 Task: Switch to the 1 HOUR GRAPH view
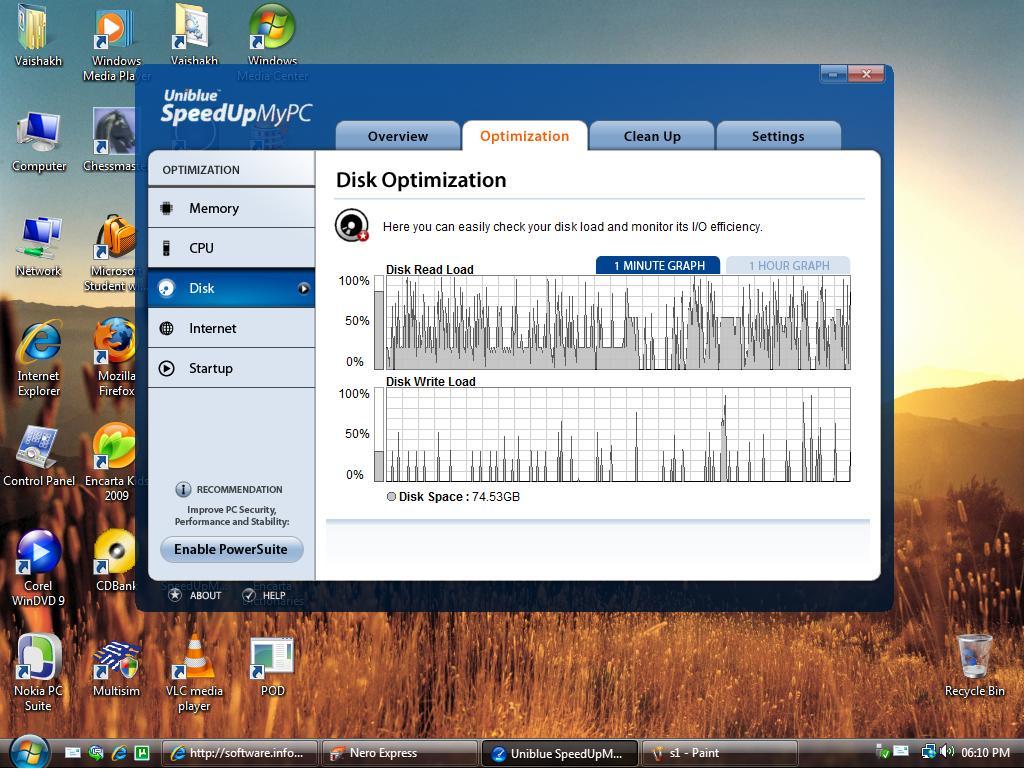tap(787, 266)
